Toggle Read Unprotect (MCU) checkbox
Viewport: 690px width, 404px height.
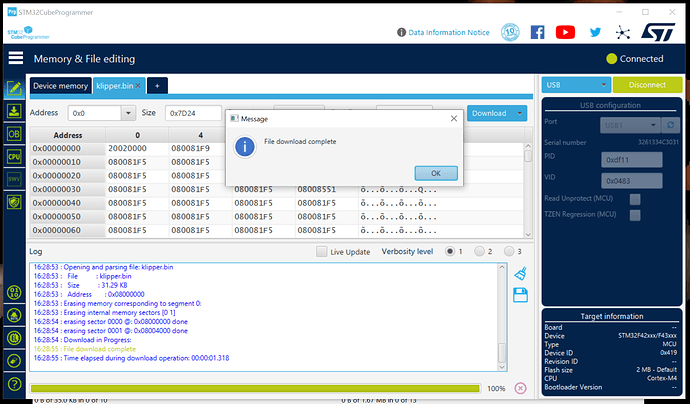tap(634, 199)
